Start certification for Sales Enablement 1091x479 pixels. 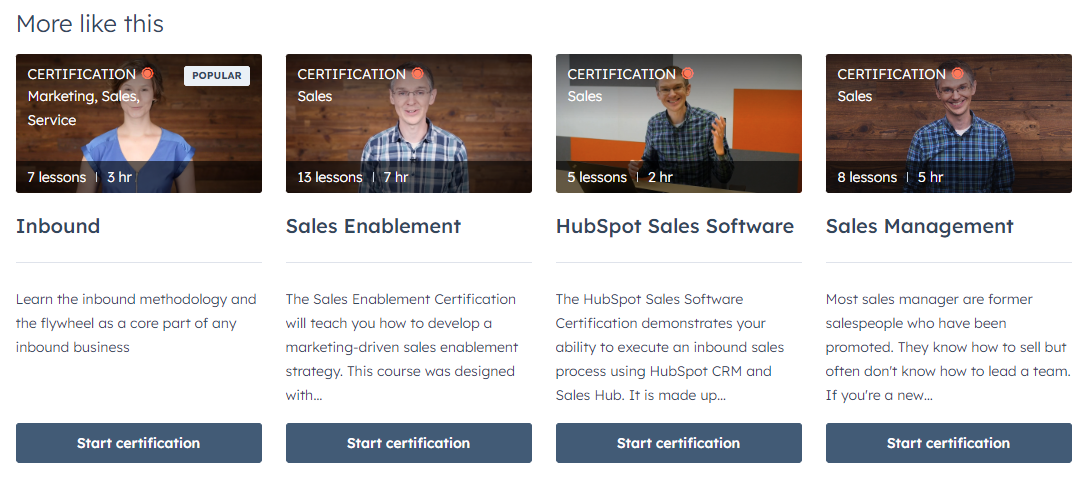408,443
